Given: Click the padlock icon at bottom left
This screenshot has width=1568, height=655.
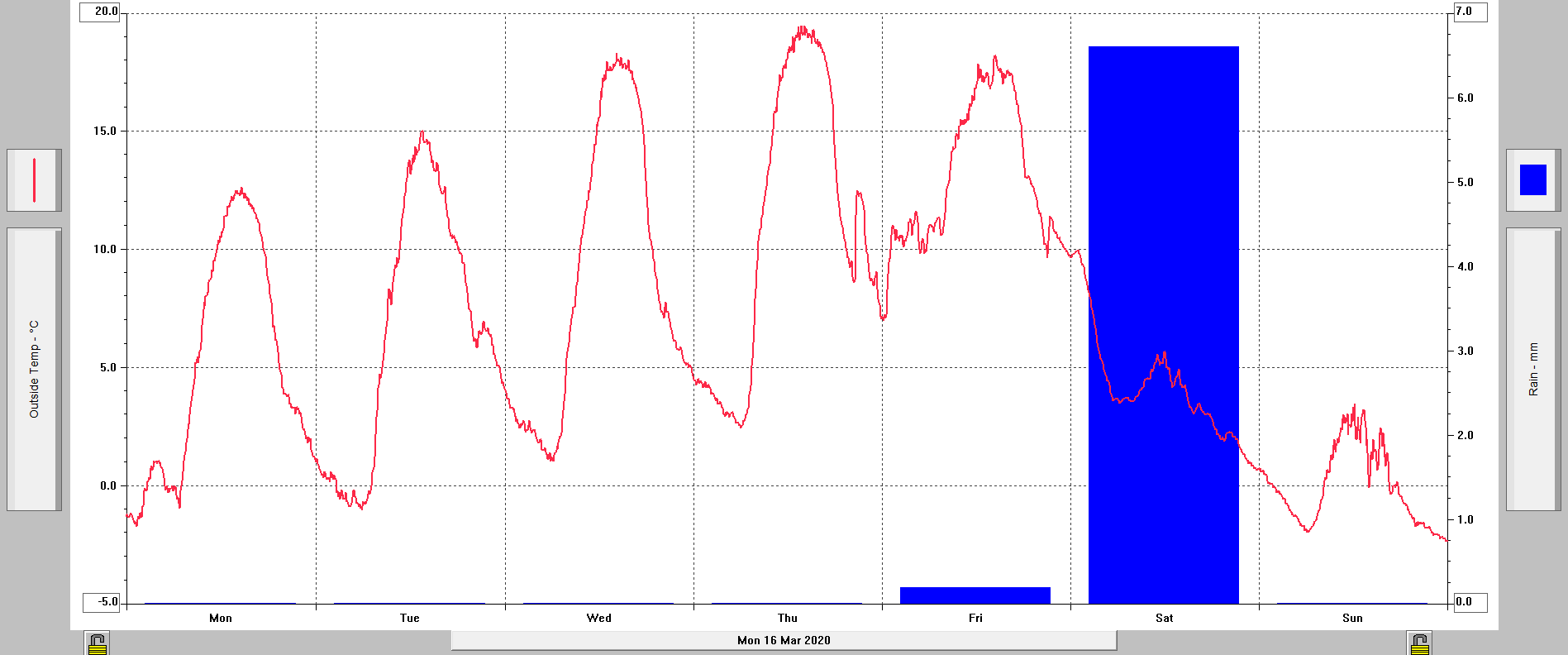Looking at the screenshot, I should click(x=98, y=643).
